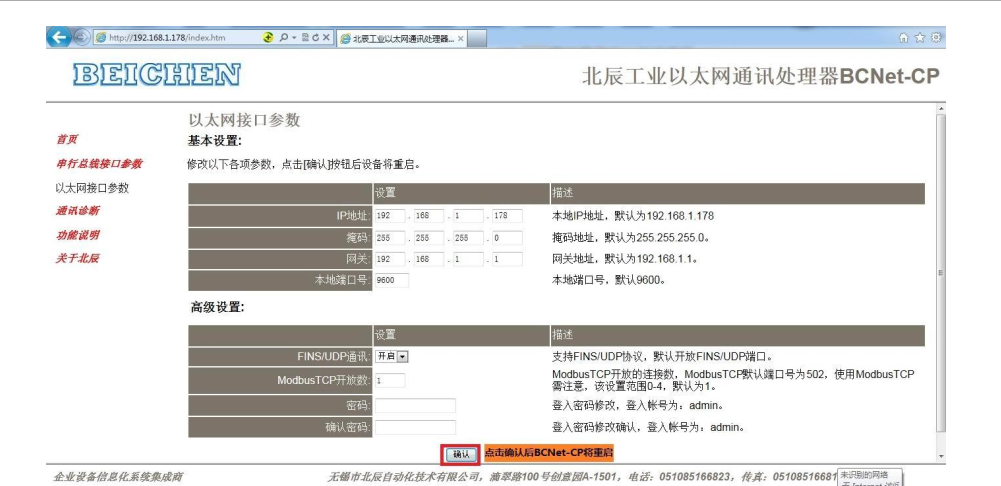
Task: Click the 本地端口号 field showing 9600
Action: tap(391, 281)
